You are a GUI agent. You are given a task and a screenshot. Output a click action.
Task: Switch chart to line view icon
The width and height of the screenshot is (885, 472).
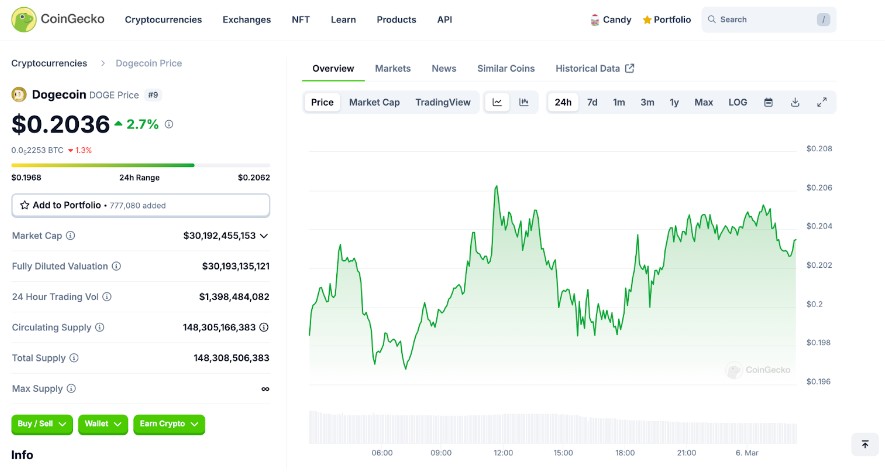point(497,102)
